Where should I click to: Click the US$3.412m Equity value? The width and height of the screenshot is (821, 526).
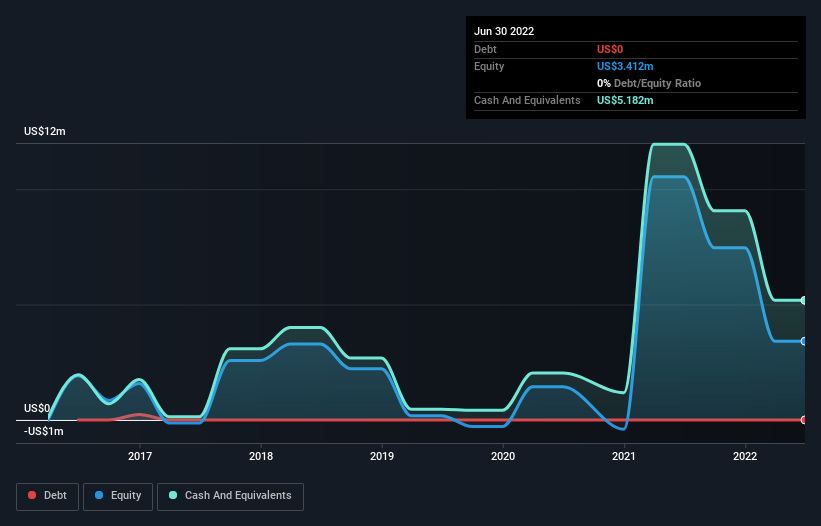625,66
